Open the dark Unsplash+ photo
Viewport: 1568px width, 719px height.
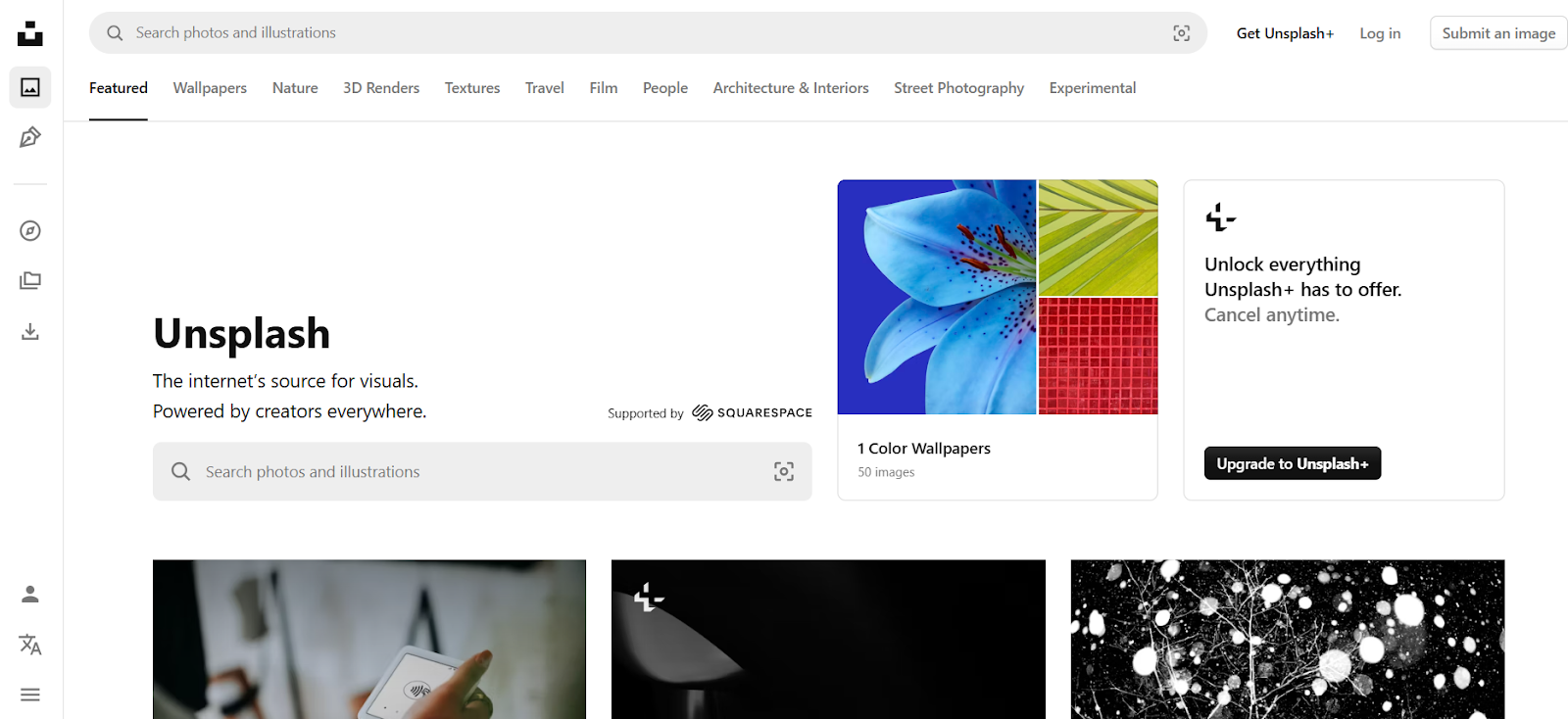(x=828, y=640)
